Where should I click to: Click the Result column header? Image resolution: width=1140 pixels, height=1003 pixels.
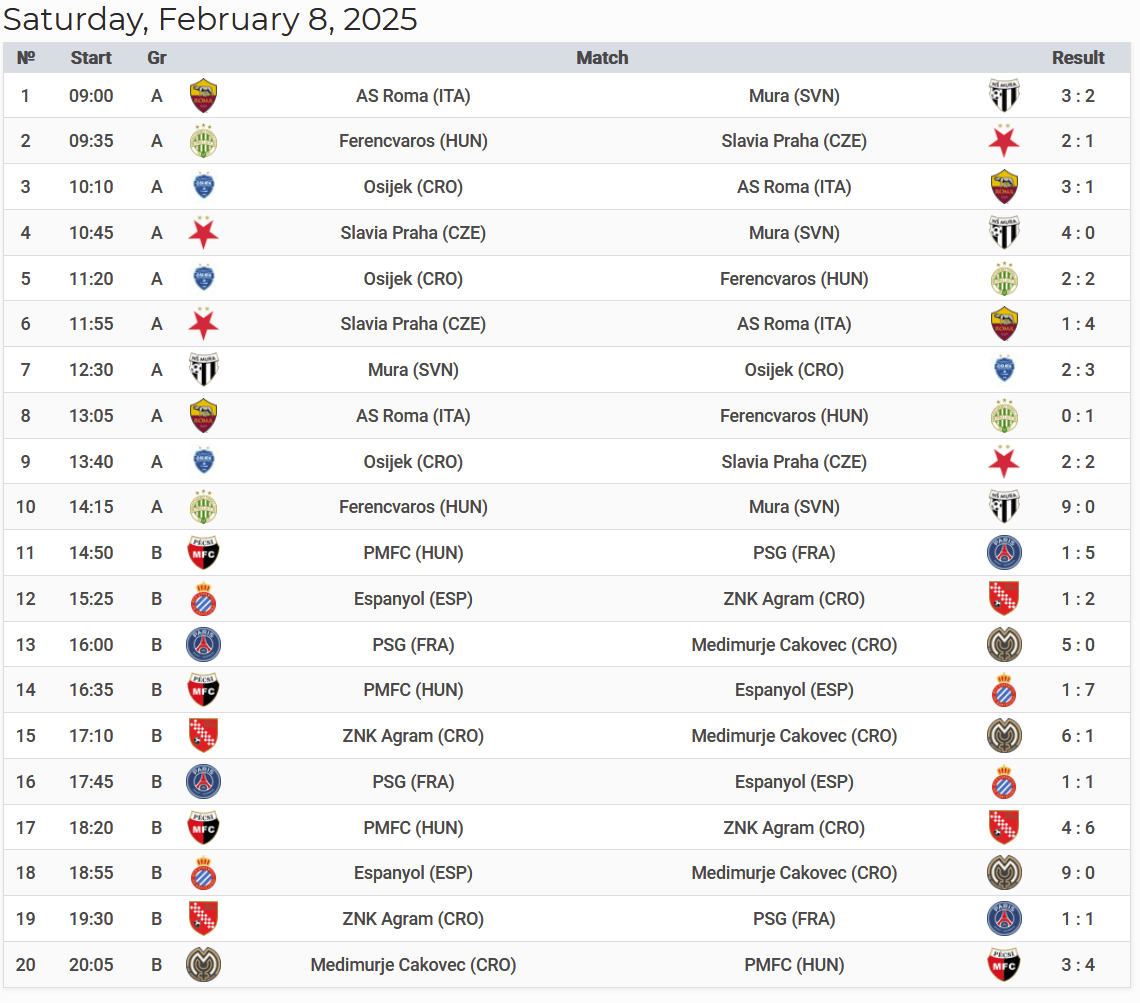tap(1078, 58)
